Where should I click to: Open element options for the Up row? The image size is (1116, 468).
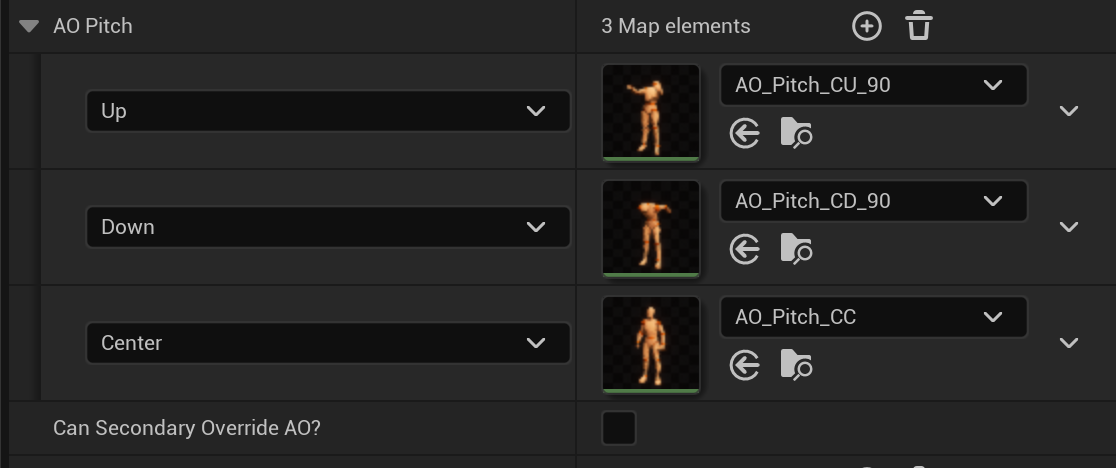coord(1068,111)
